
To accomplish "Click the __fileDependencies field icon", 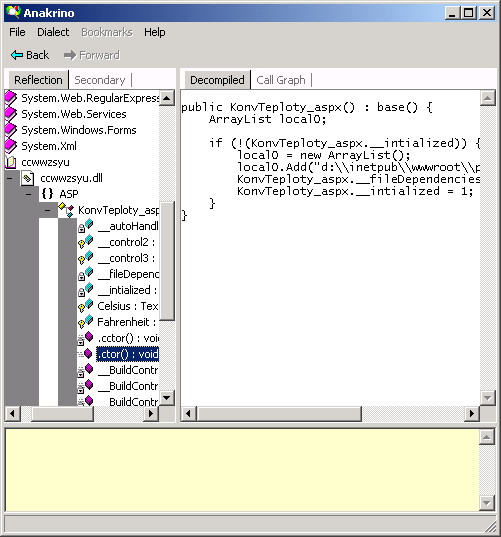I will tap(85, 274).
